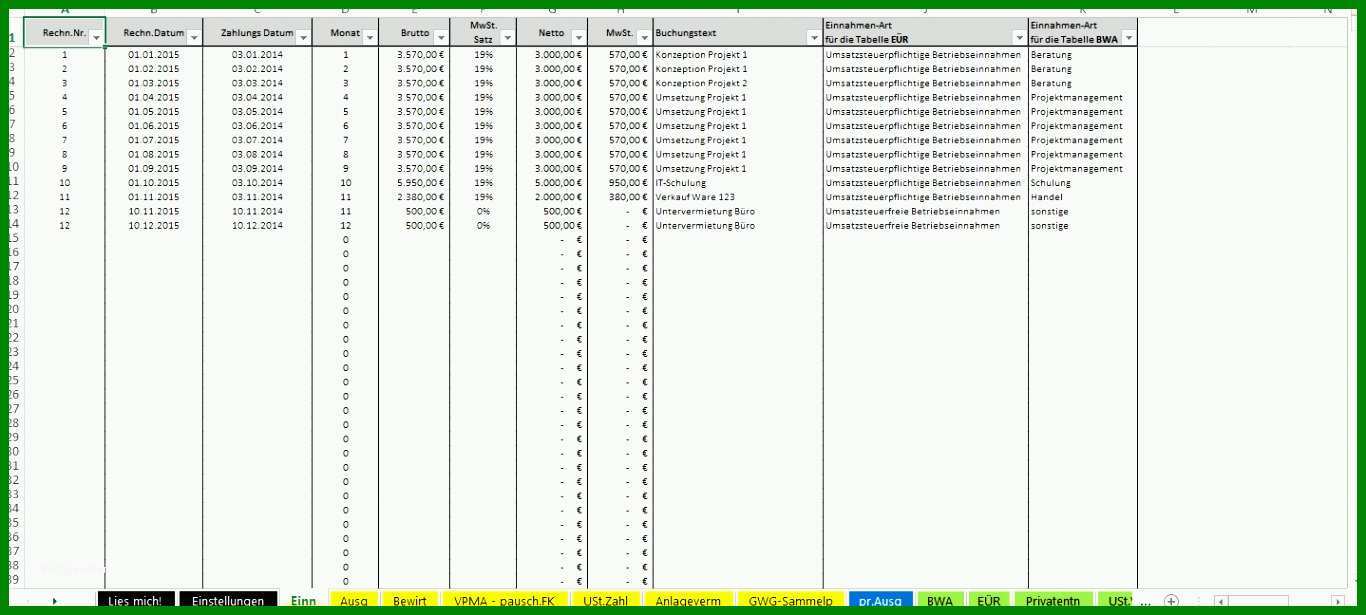
Task: Select the MwSt. cell 380,00 €
Action: point(620,197)
